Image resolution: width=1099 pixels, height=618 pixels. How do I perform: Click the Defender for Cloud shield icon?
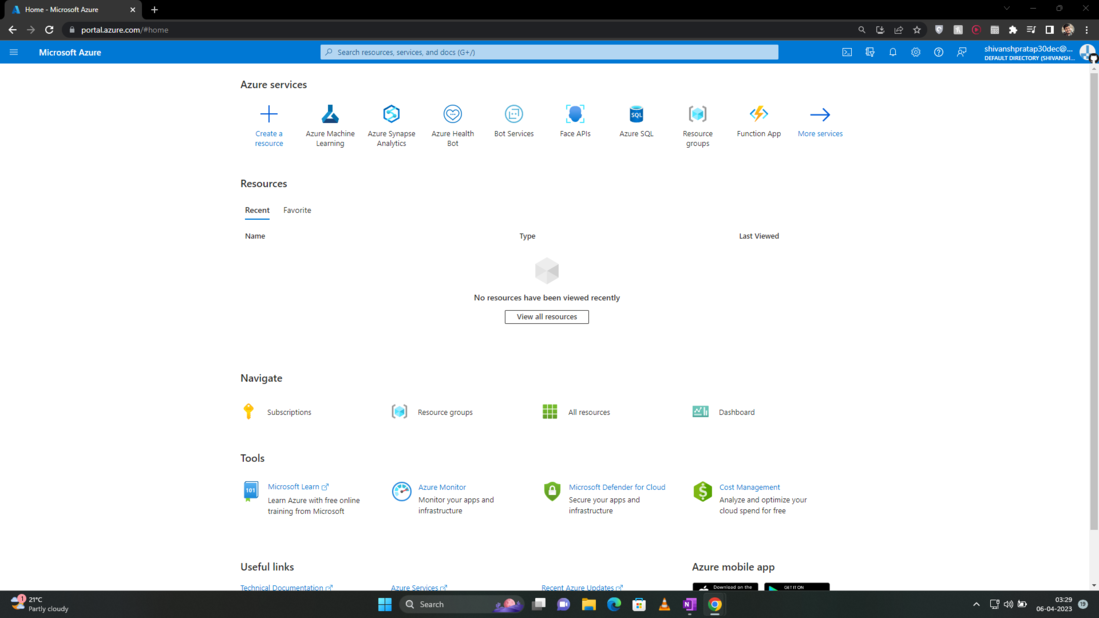click(x=552, y=491)
